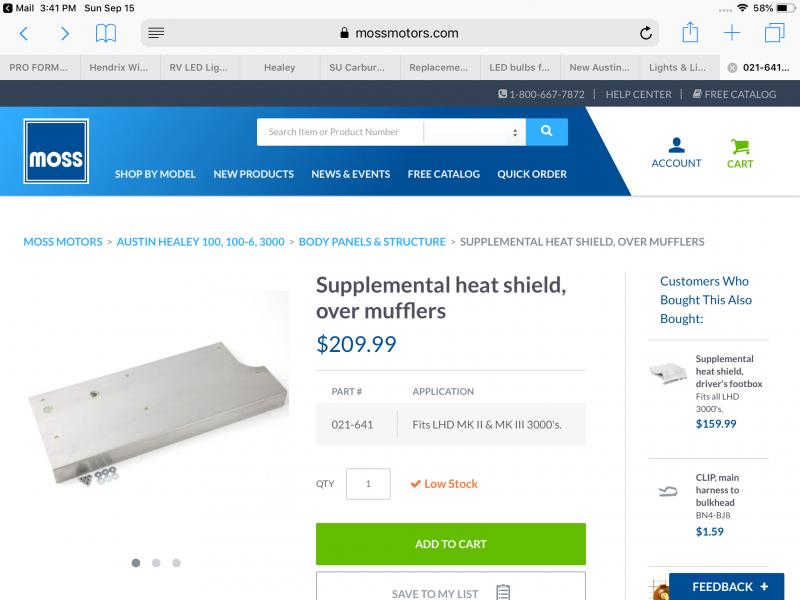Go back with Safari's back arrow
This screenshot has width=800, height=600.
pyautogui.click(x=23, y=34)
